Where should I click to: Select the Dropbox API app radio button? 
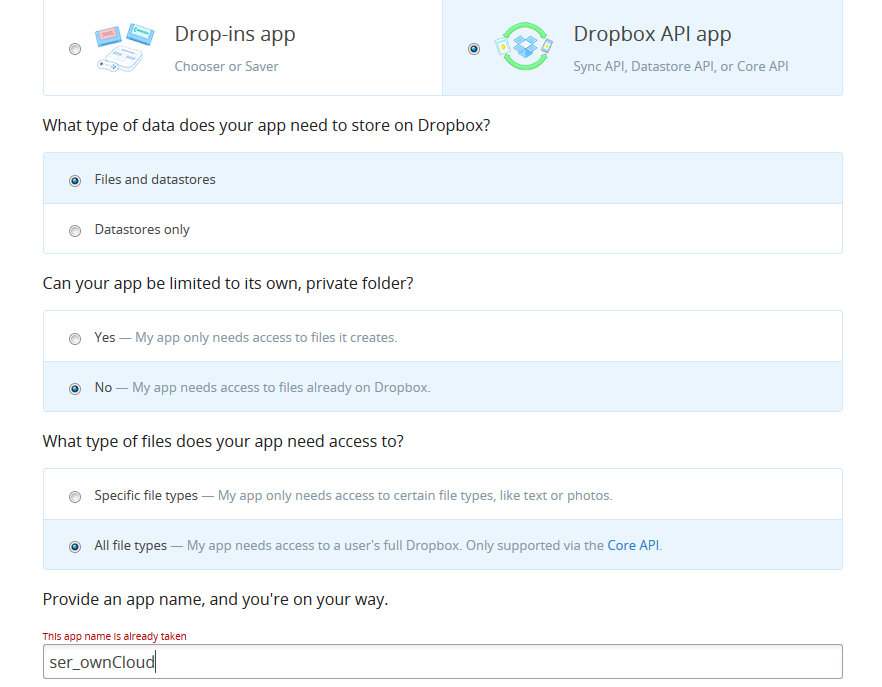[474, 49]
